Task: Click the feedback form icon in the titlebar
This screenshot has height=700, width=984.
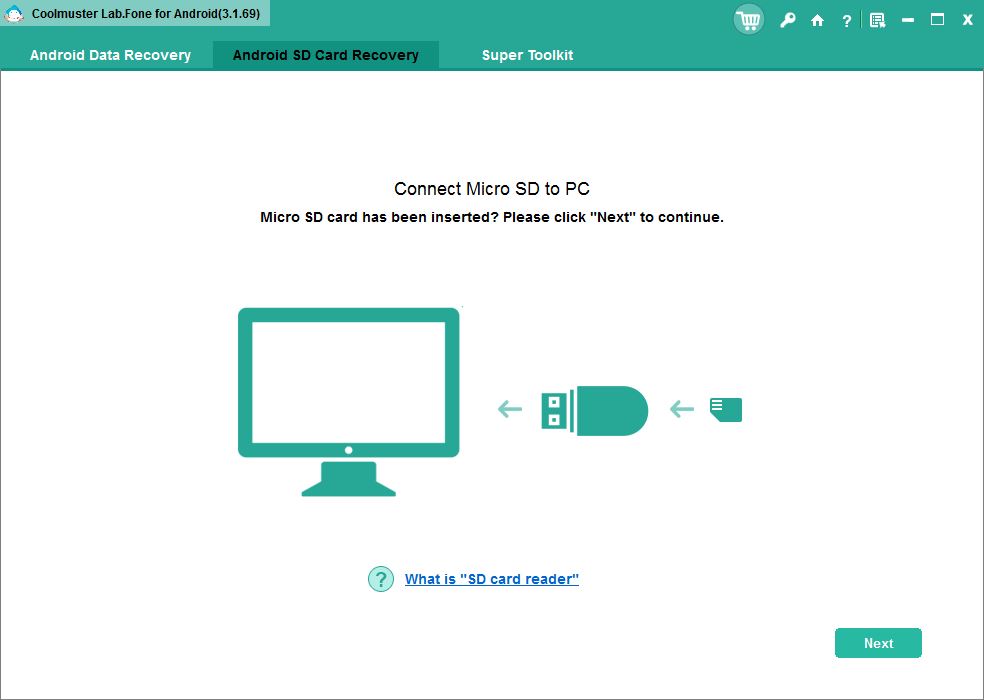Action: click(877, 20)
